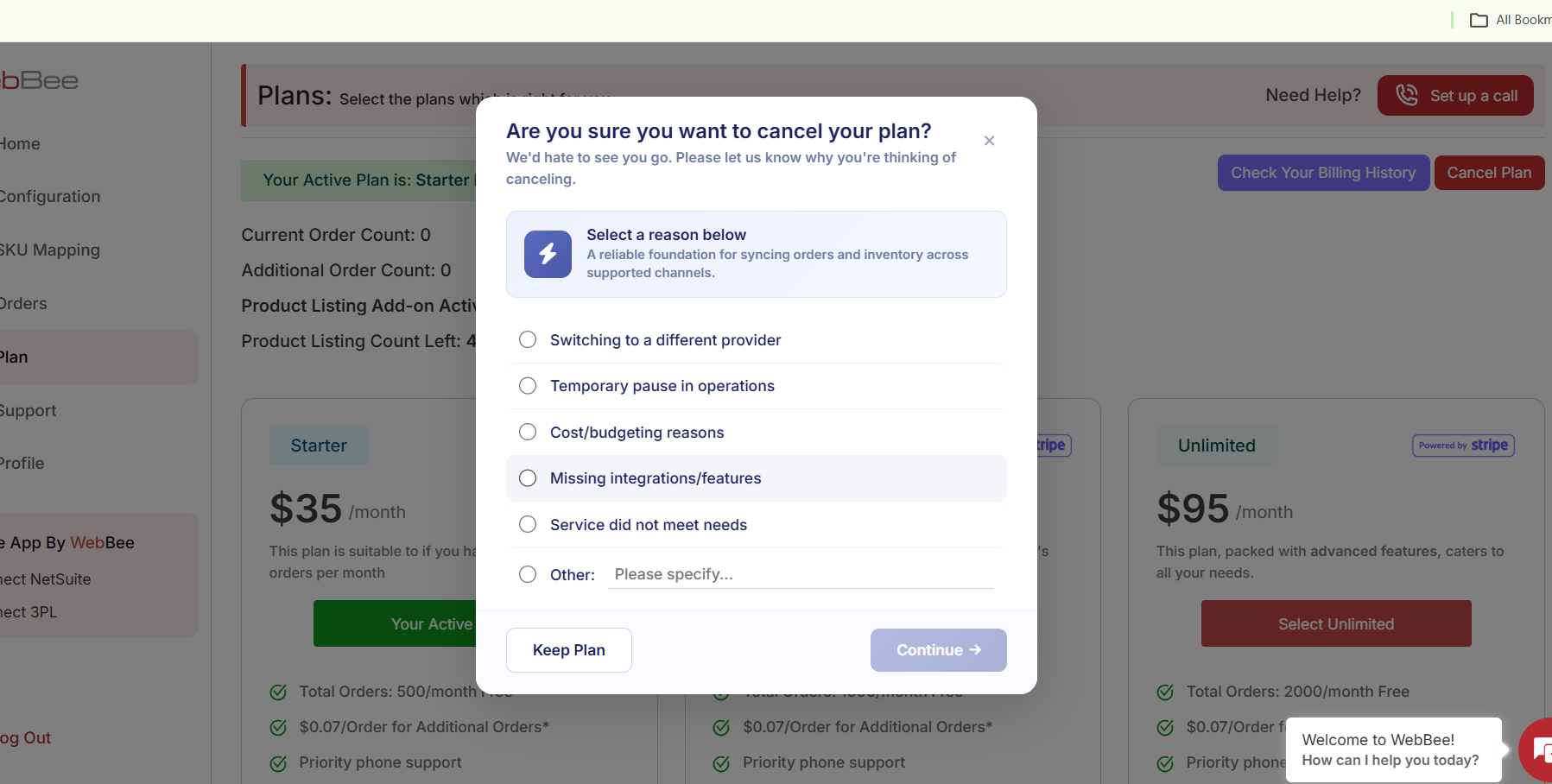Select Cost/budgeting reasons radio button
1552x784 pixels.
tap(528, 432)
